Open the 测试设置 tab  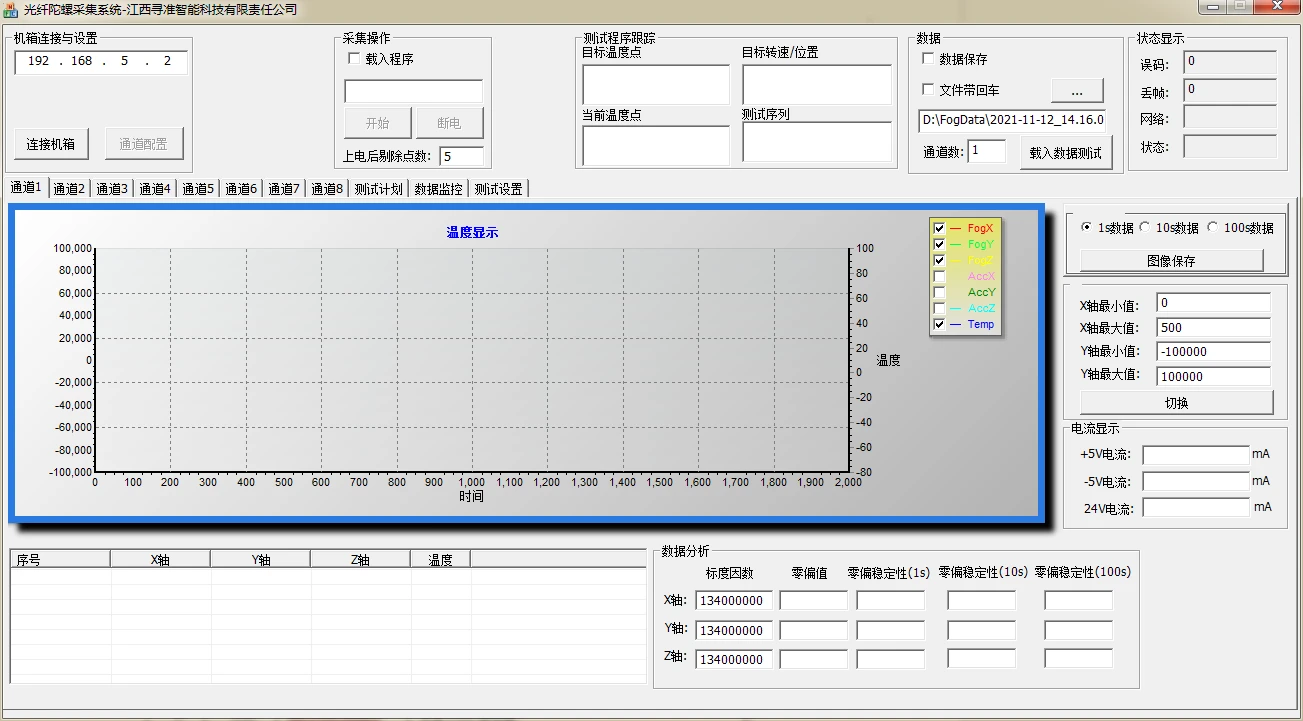coord(499,189)
